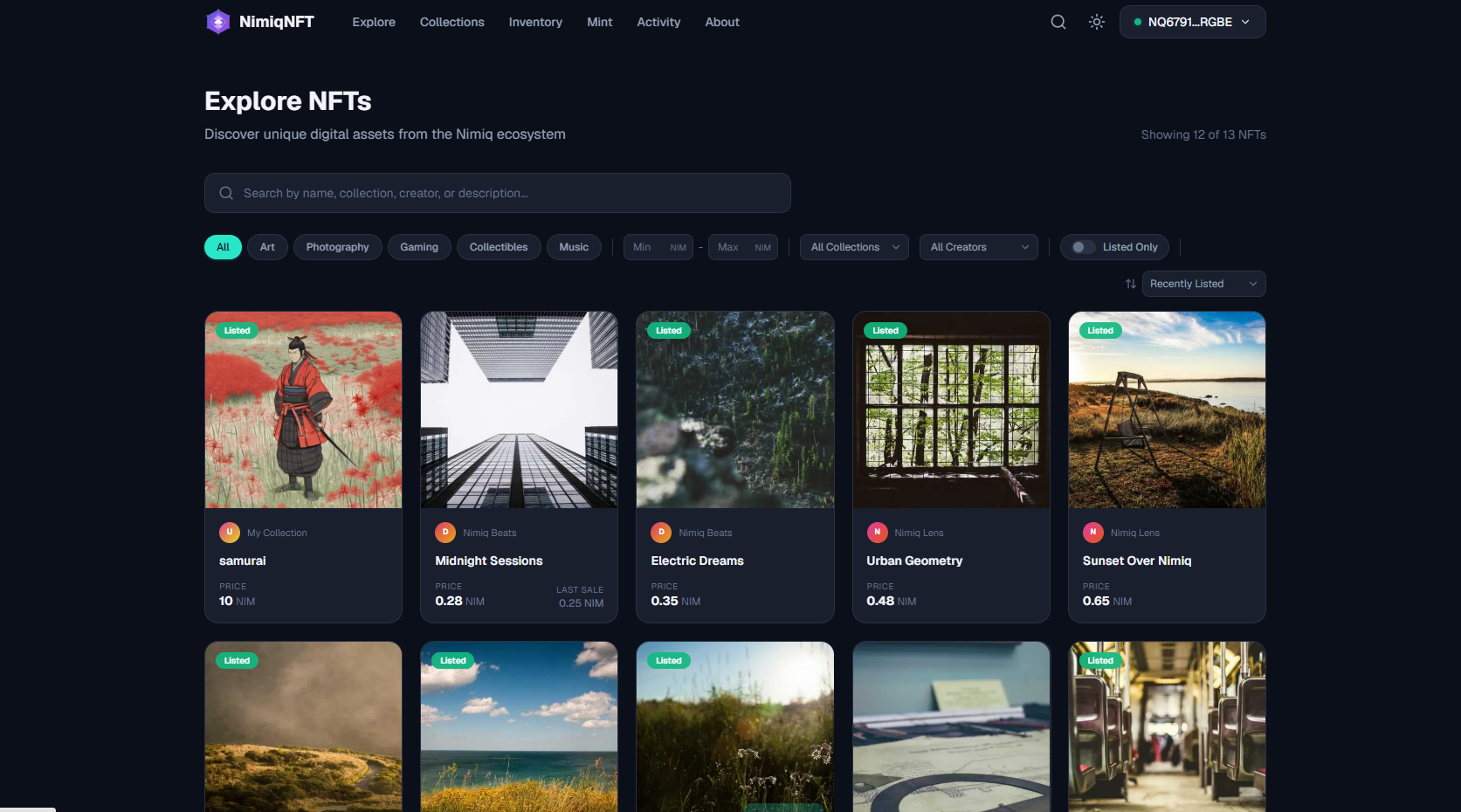The width and height of the screenshot is (1461, 812).
Task: Open the All Creators dropdown
Action: click(978, 247)
